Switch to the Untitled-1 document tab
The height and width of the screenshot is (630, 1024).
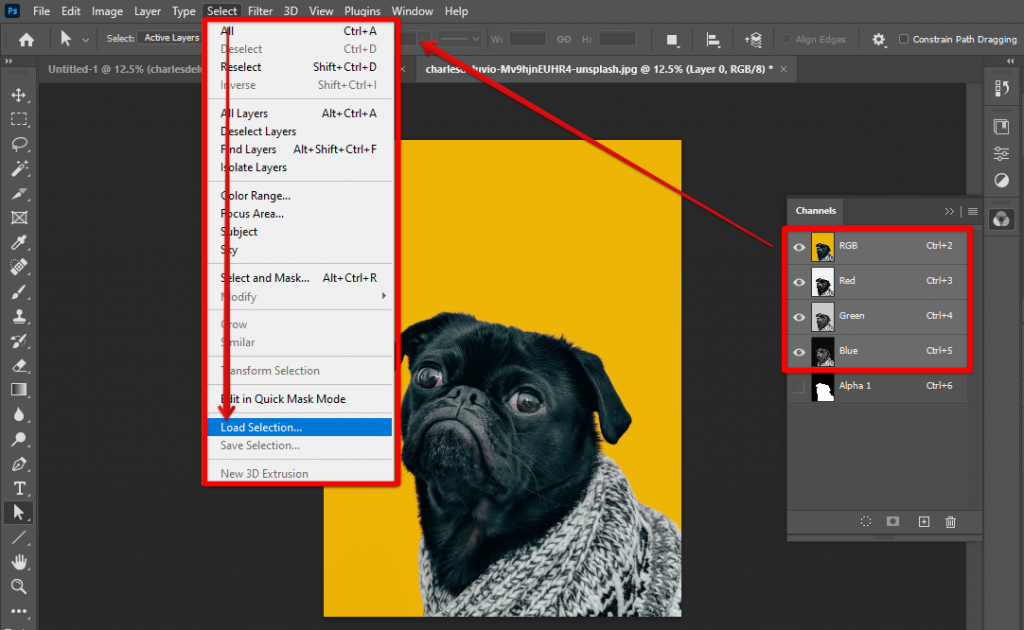click(x=120, y=69)
